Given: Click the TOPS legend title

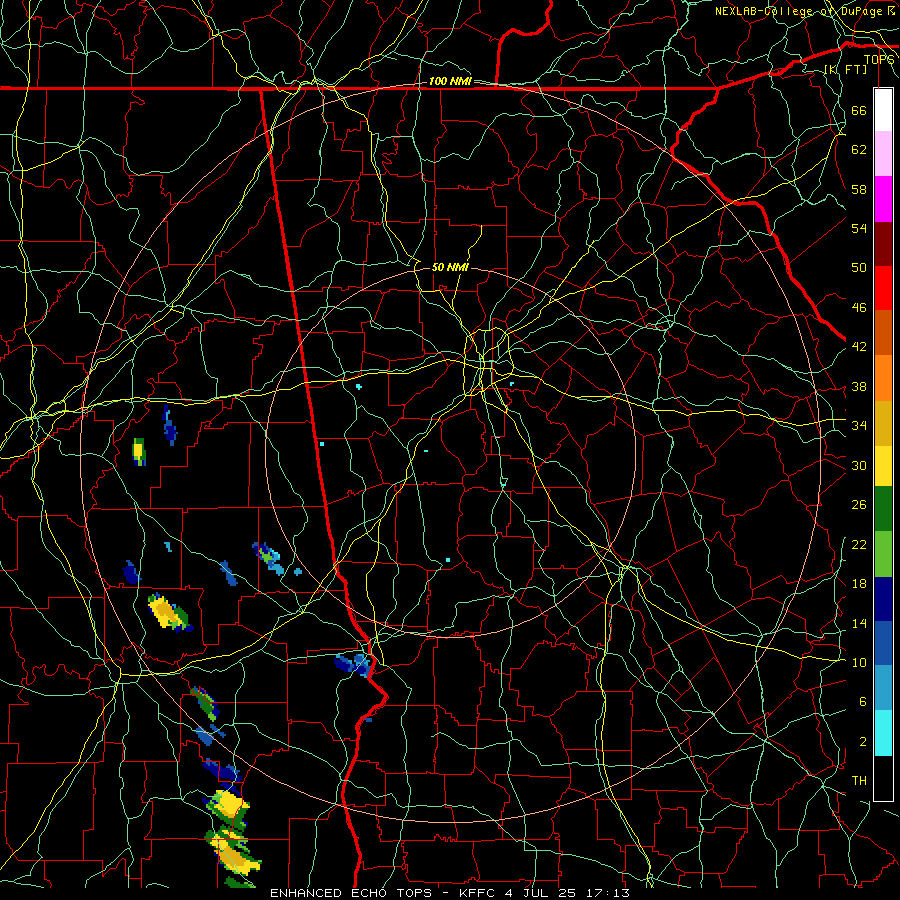Looking at the screenshot, I should tap(879, 59).
